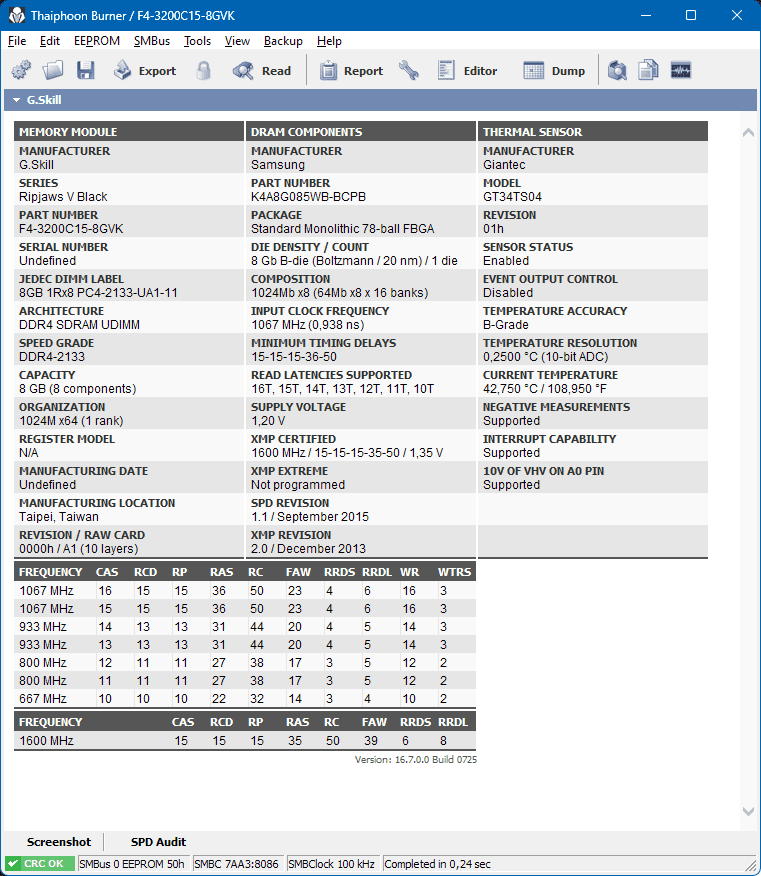Open the Editor from the toolbar
This screenshot has width=761, height=876.
(x=467, y=71)
